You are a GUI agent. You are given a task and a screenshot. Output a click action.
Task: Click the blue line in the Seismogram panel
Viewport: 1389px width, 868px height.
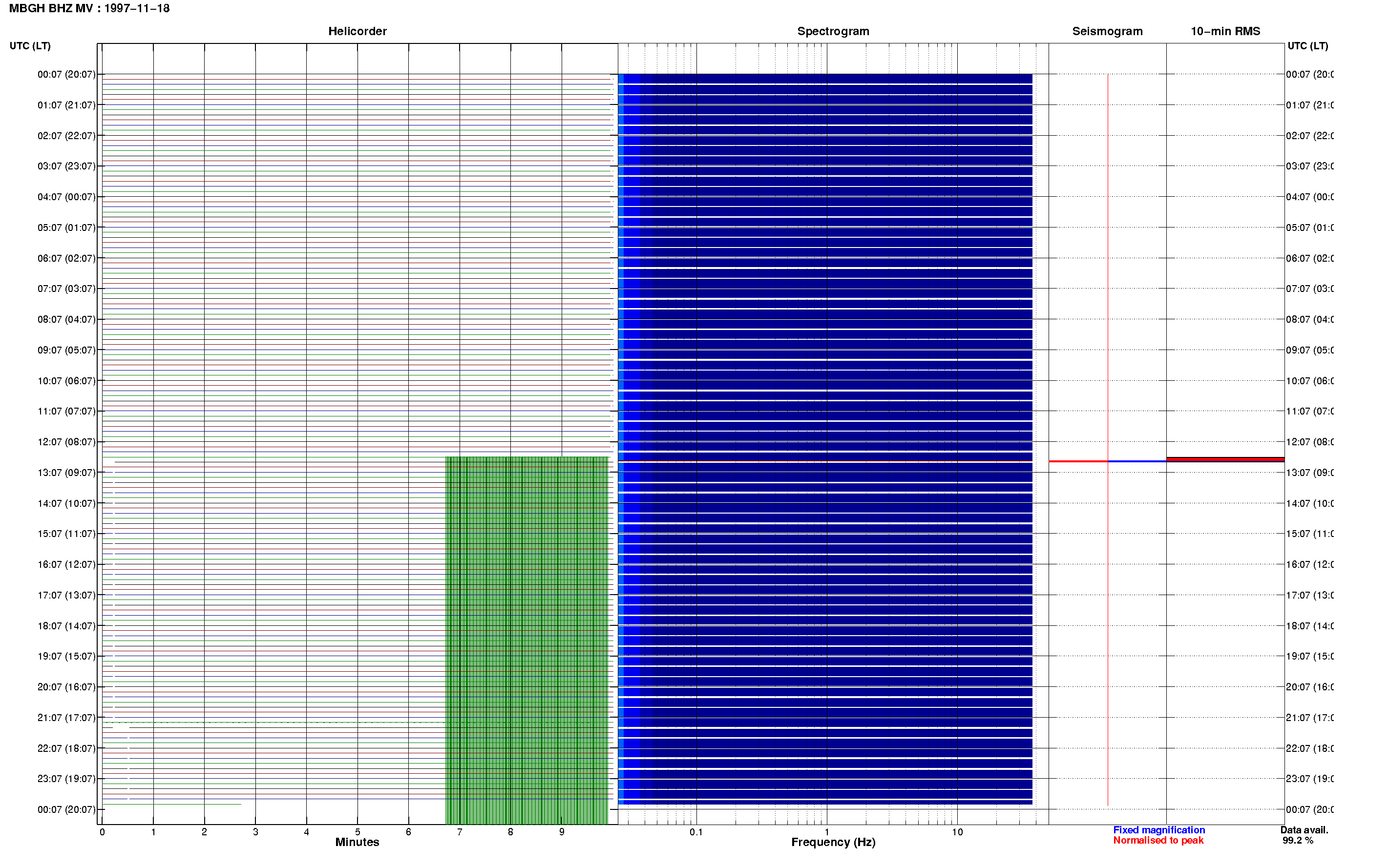[x=1137, y=461]
